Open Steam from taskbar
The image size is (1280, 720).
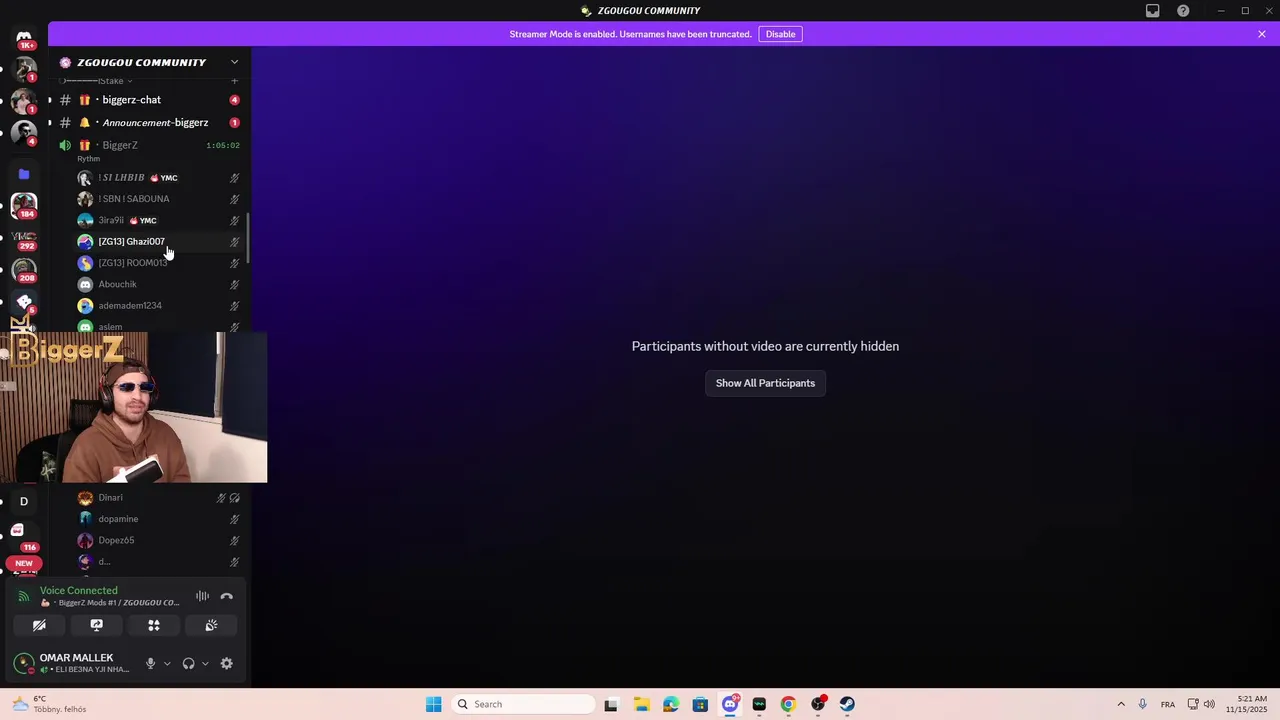tap(847, 704)
